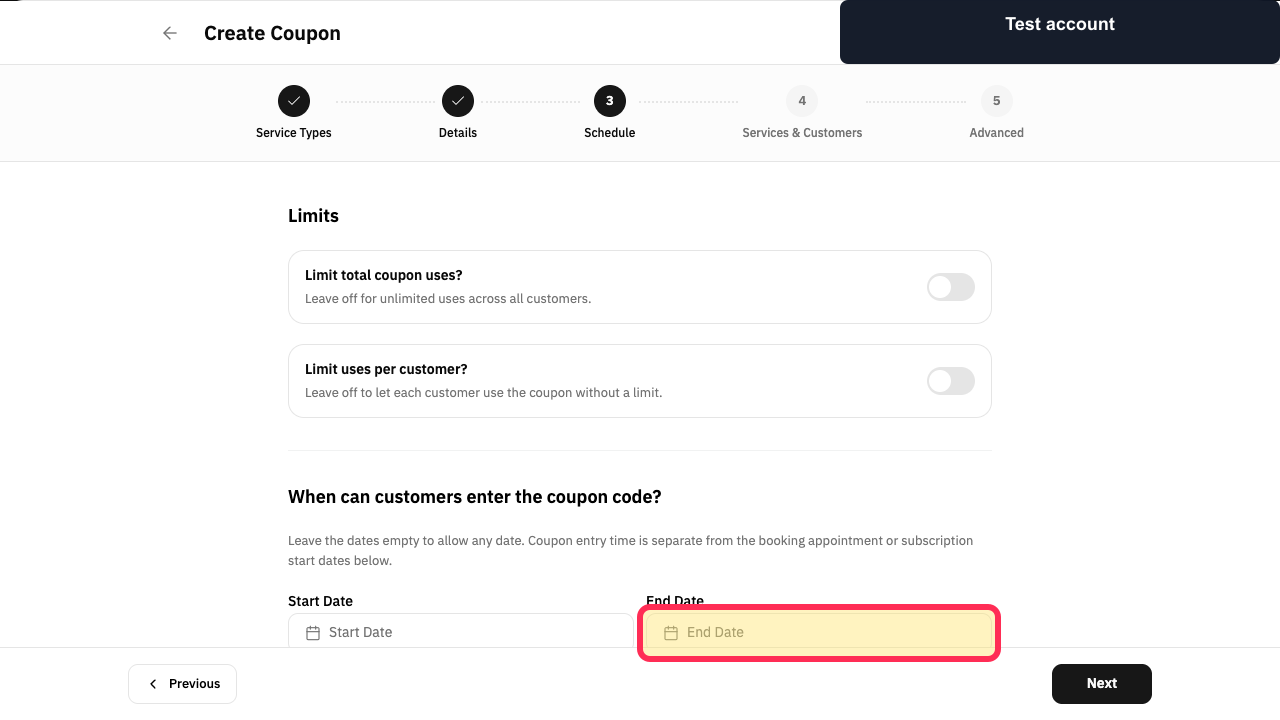The width and height of the screenshot is (1280, 720).
Task: Jump to step 5 Advanced circle
Action: point(997,101)
